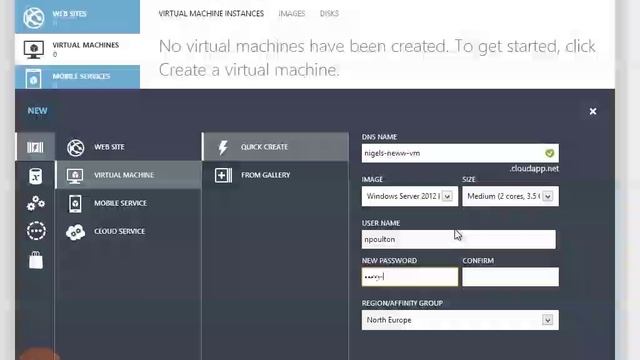Screen dimensions: 640x360
Task: Click the Mobile Service phone icon
Action: tap(75, 204)
